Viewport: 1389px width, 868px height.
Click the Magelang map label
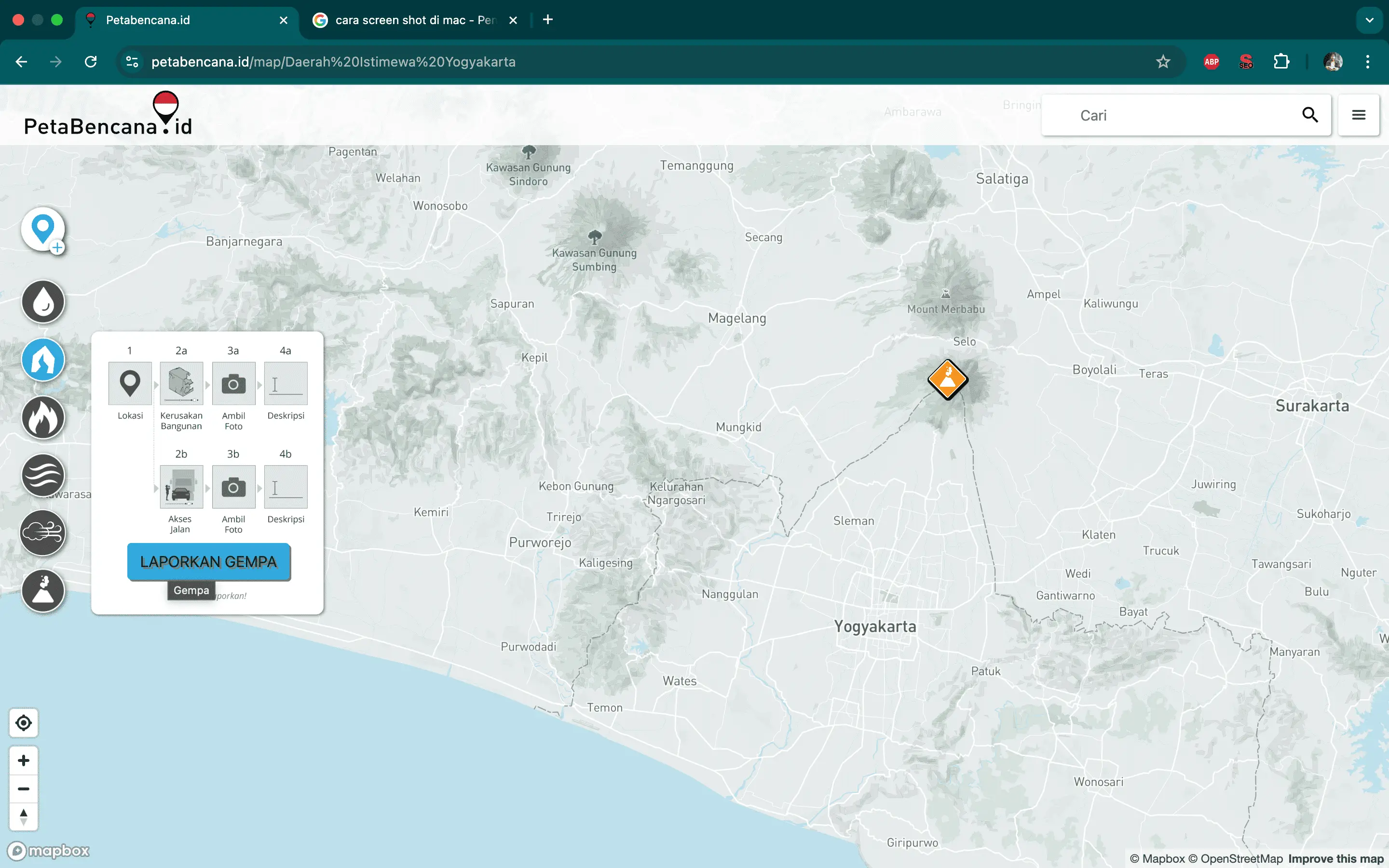(737, 318)
